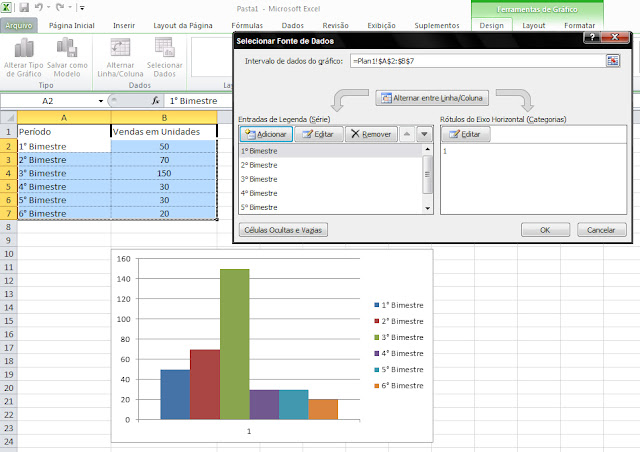Click the insert function fx icon

[x=156, y=100]
